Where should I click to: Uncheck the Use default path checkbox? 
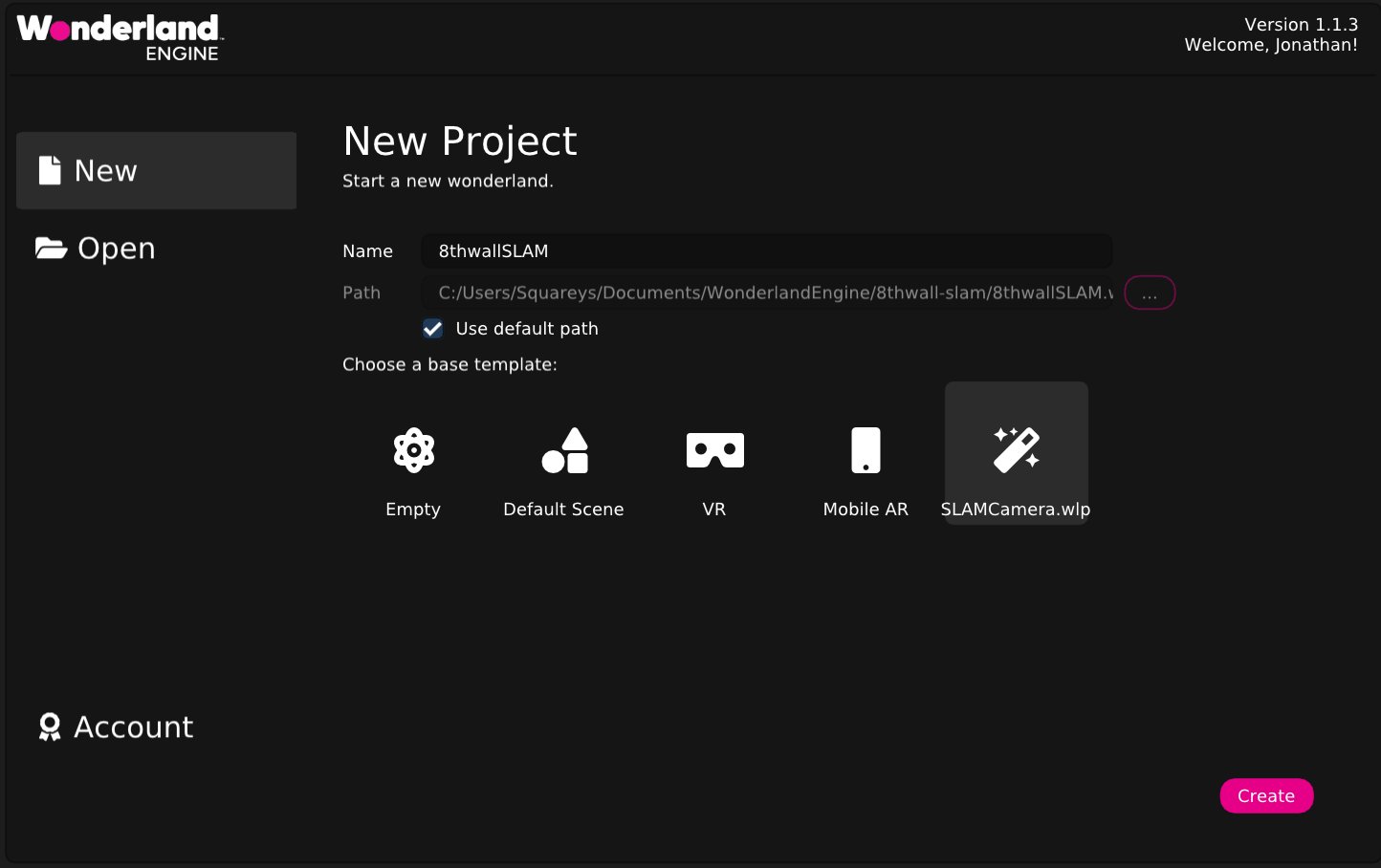pos(432,328)
